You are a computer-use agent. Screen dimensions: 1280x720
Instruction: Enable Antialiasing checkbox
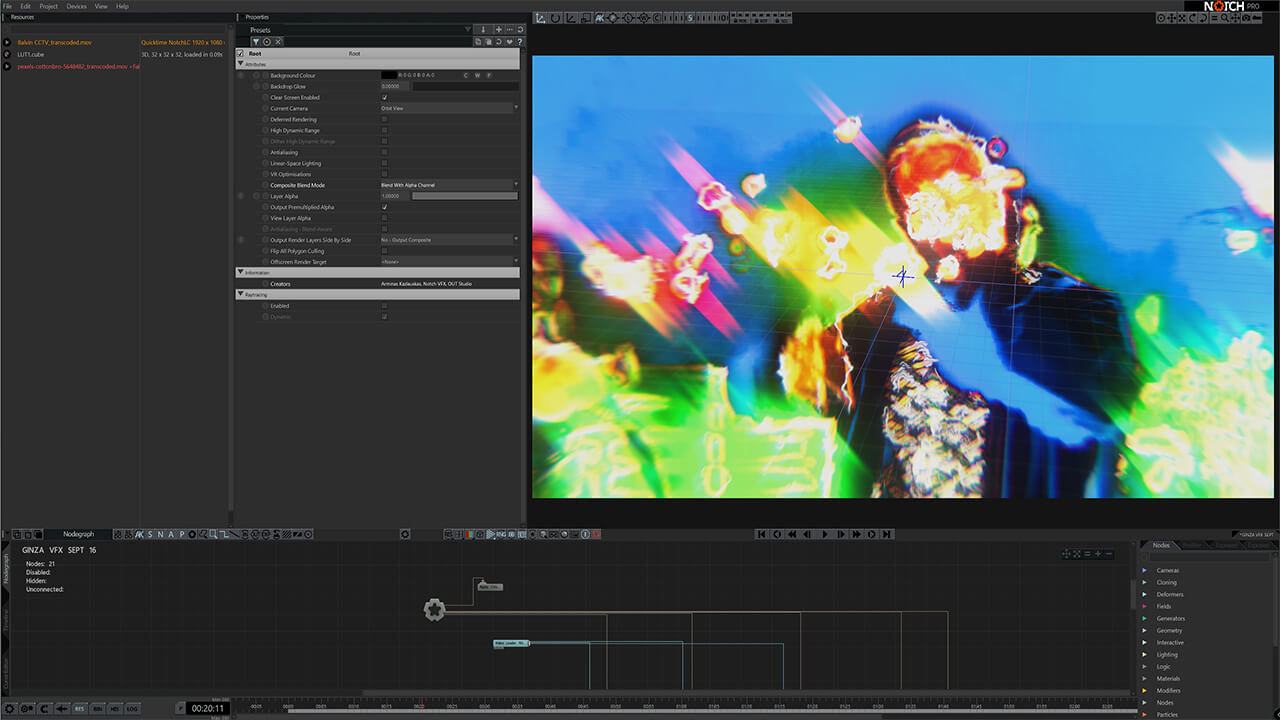pos(384,152)
